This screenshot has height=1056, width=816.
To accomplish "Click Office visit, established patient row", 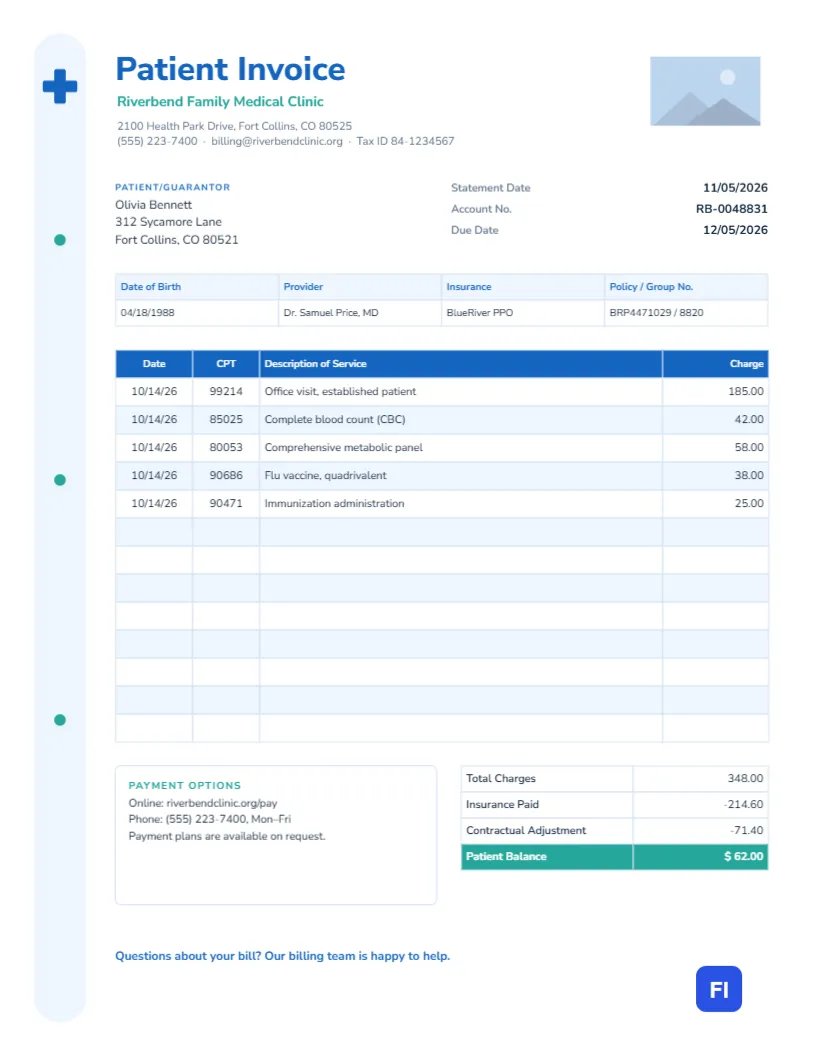I will pyautogui.click(x=442, y=391).
